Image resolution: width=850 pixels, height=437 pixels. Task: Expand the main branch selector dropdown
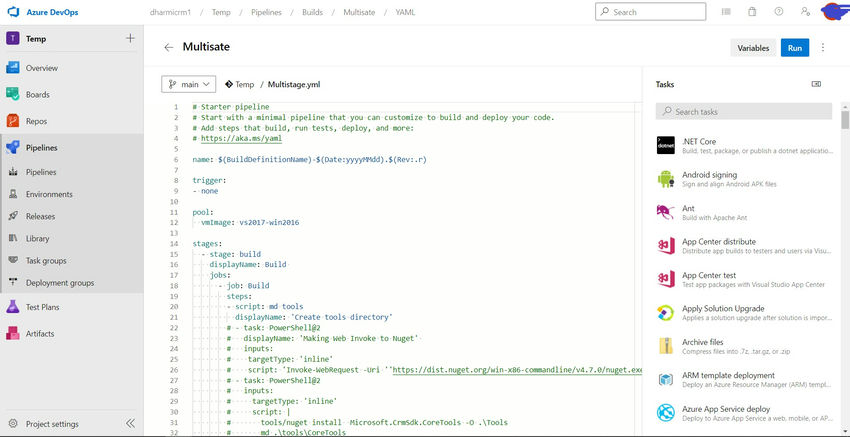pyautogui.click(x=187, y=85)
